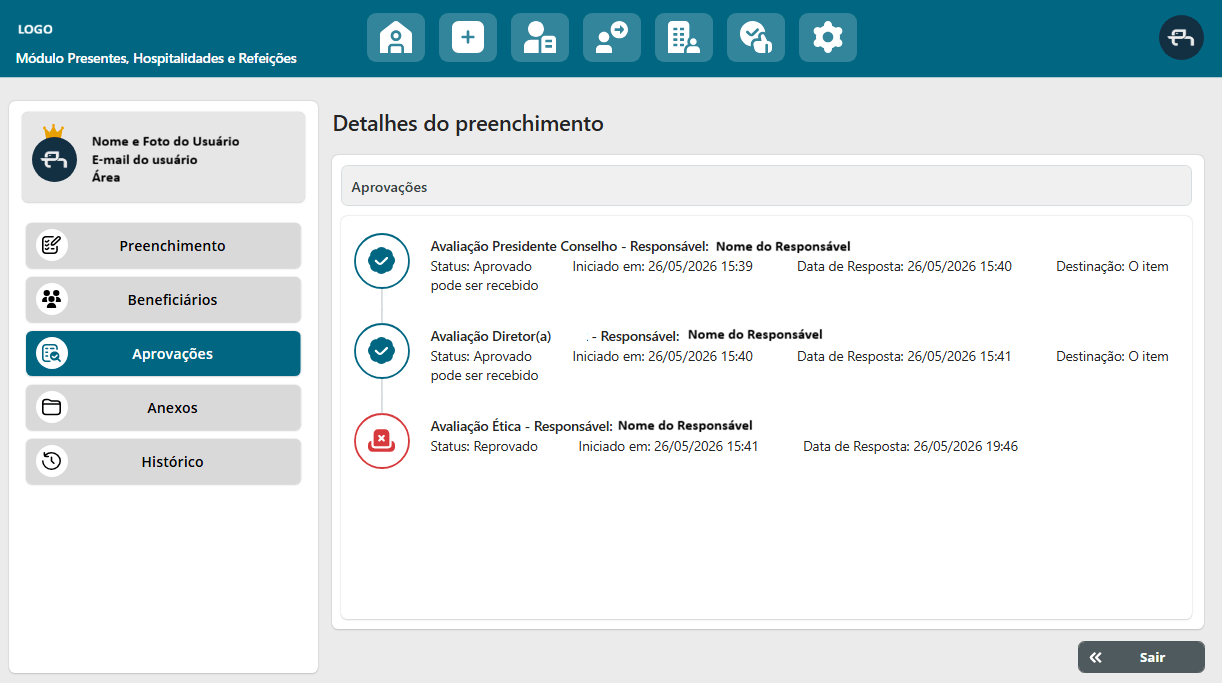Click approved badge for Diretor(a) evaluation
Screen dimensions: 1222x683
click(382, 351)
